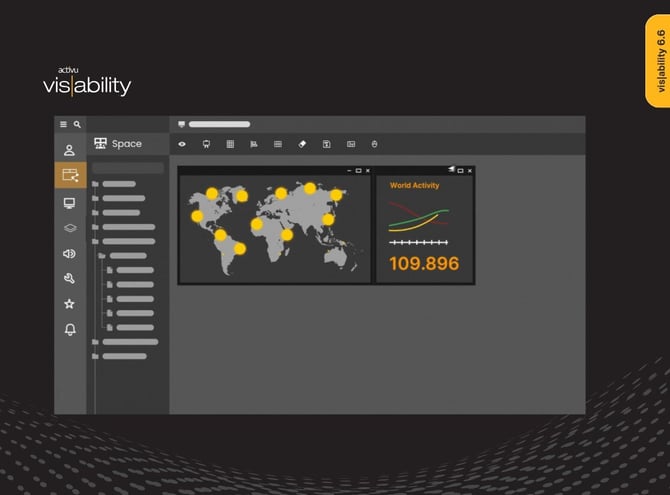Select the highlighted orange sharing sidebar icon
The height and width of the screenshot is (495, 670).
coord(71,175)
